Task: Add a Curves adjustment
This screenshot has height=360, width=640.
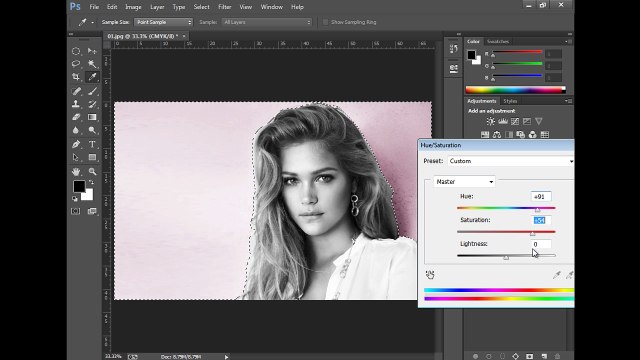Action: click(x=515, y=121)
